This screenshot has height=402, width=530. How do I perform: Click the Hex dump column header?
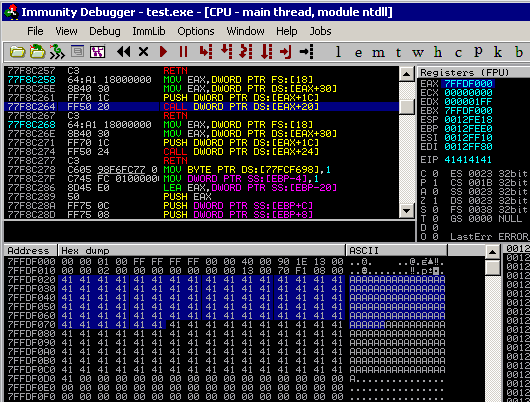point(201,251)
